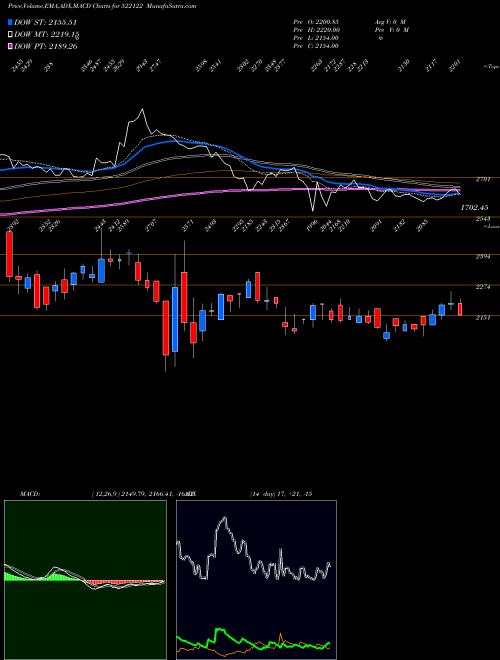Click the magenta DOW PT legend swatch
This screenshot has width=500, height=660.
tap(11, 46)
